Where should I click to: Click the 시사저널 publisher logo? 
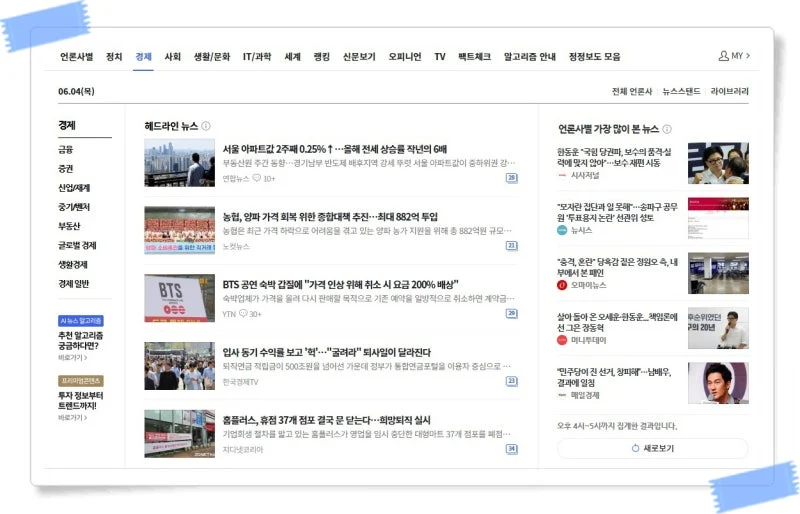point(562,175)
